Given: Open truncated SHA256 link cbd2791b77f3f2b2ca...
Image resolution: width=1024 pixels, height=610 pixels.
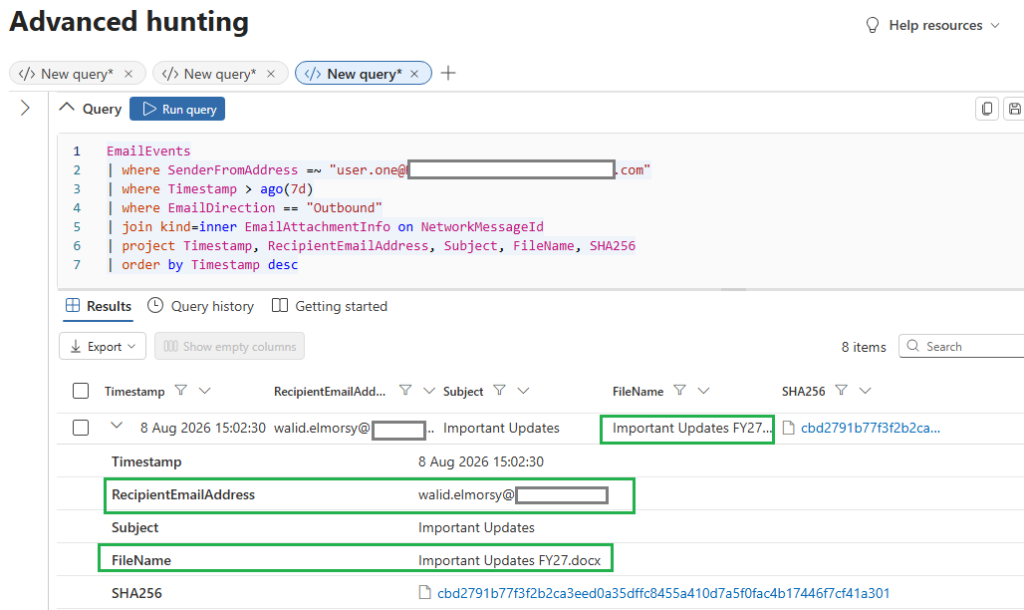Looking at the screenshot, I should (871, 428).
